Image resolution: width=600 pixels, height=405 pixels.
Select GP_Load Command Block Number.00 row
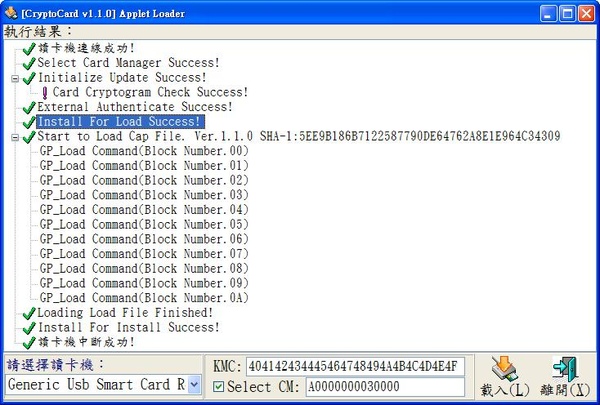[x=144, y=151]
